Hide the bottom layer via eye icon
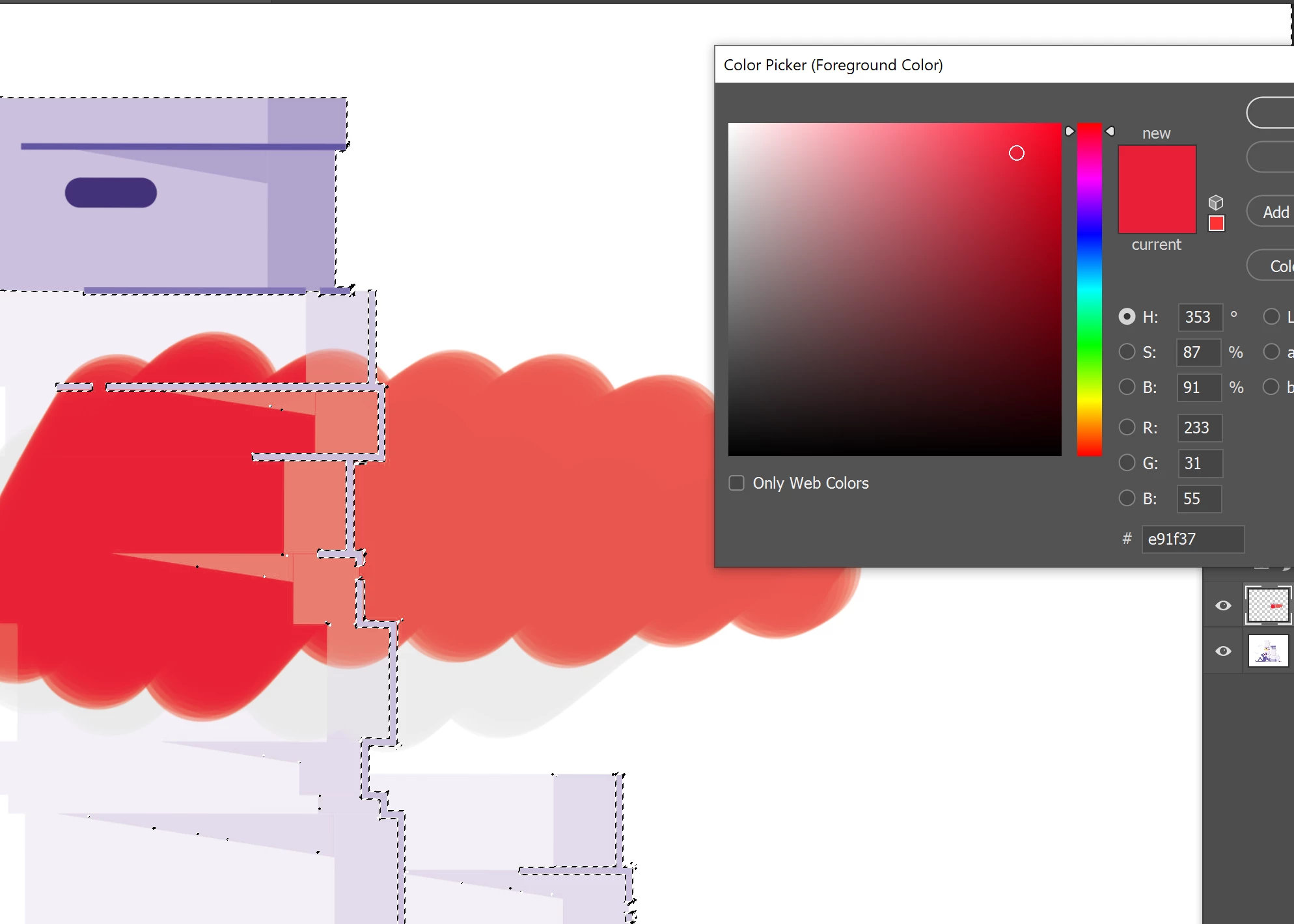Image resolution: width=1294 pixels, height=924 pixels. coord(1223,651)
